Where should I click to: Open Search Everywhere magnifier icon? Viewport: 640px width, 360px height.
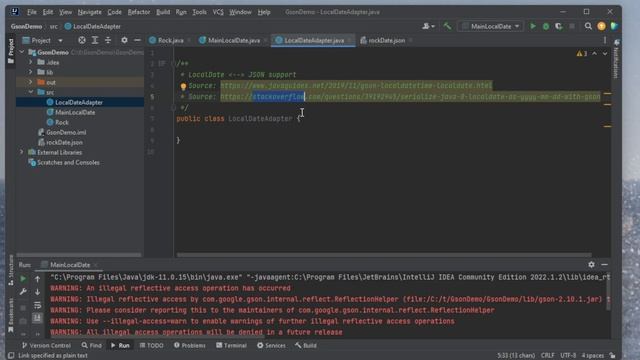click(588, 26)
